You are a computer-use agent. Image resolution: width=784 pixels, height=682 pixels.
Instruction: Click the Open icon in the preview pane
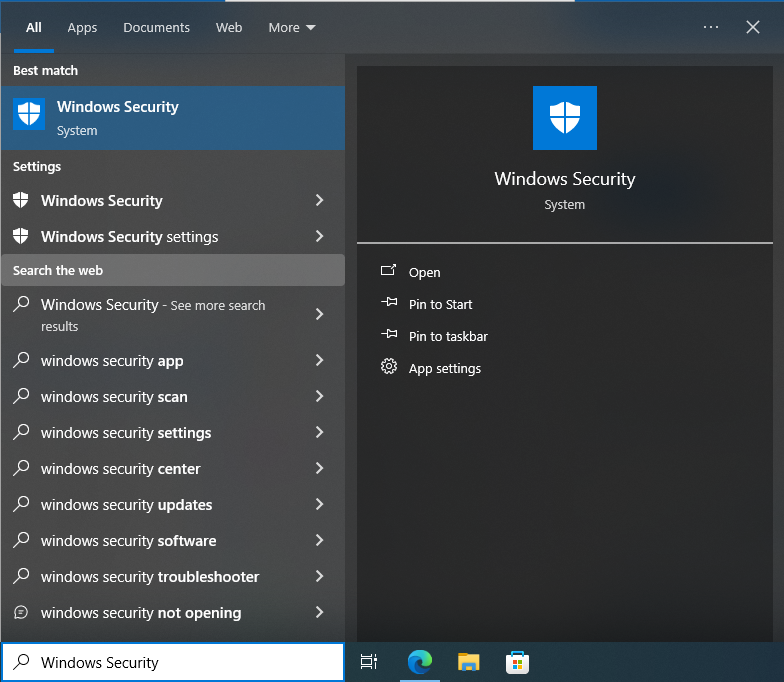coord(388,270)
